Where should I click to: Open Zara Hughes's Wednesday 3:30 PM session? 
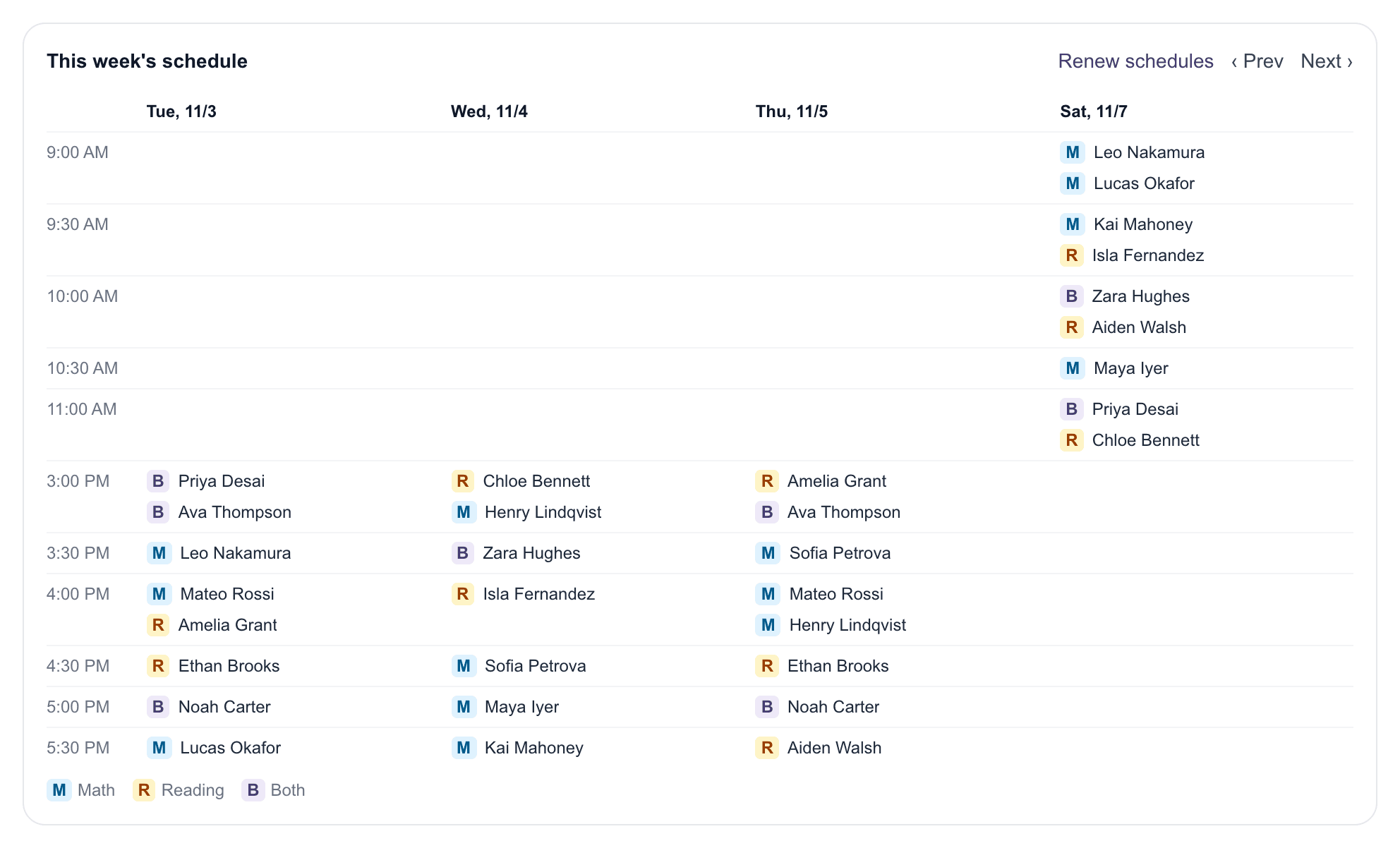pyautogui.click(x=531, y=553)
